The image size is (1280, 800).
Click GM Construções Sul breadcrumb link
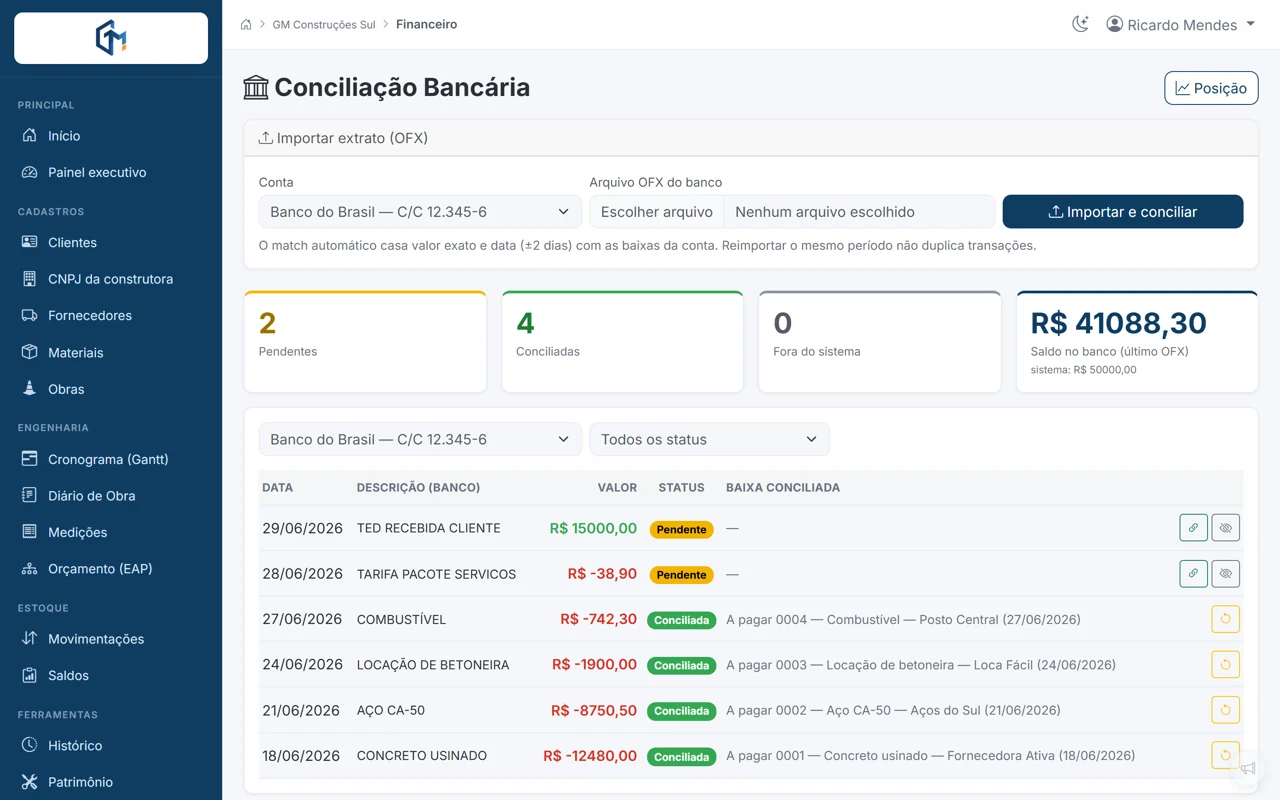[x=324, y=24]
